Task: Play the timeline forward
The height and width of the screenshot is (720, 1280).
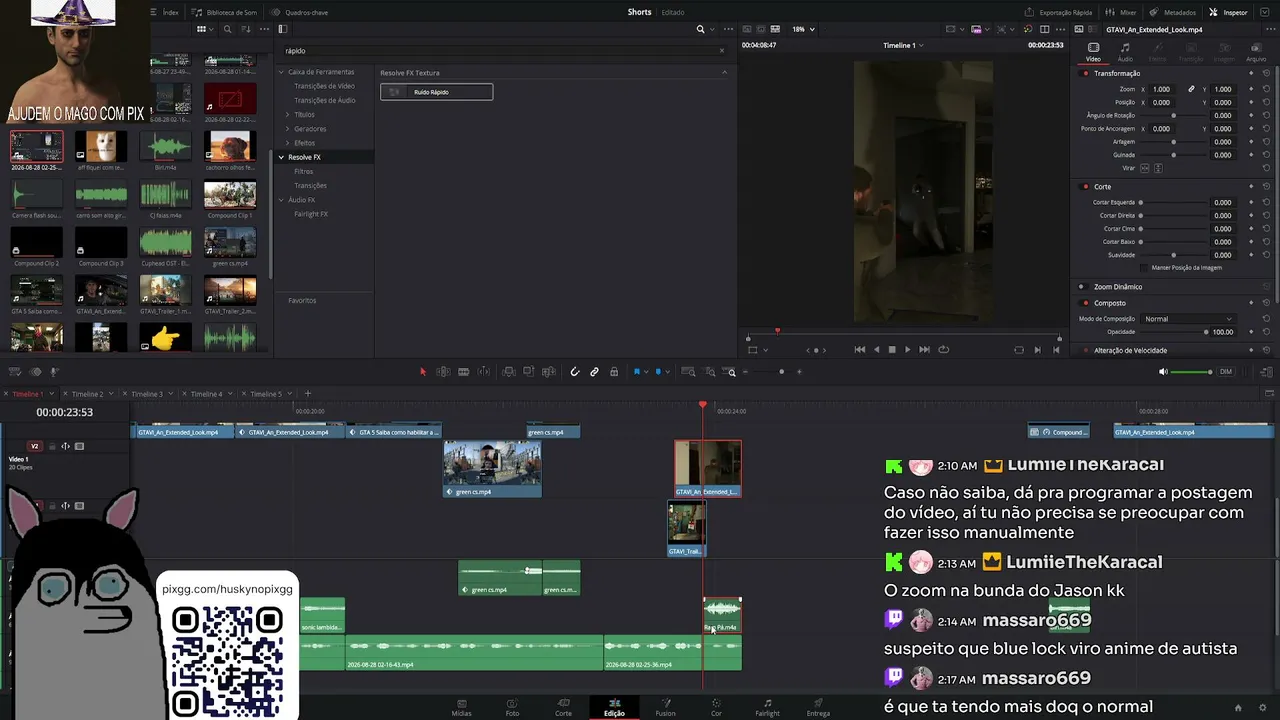Action: (x=908, y=350)
